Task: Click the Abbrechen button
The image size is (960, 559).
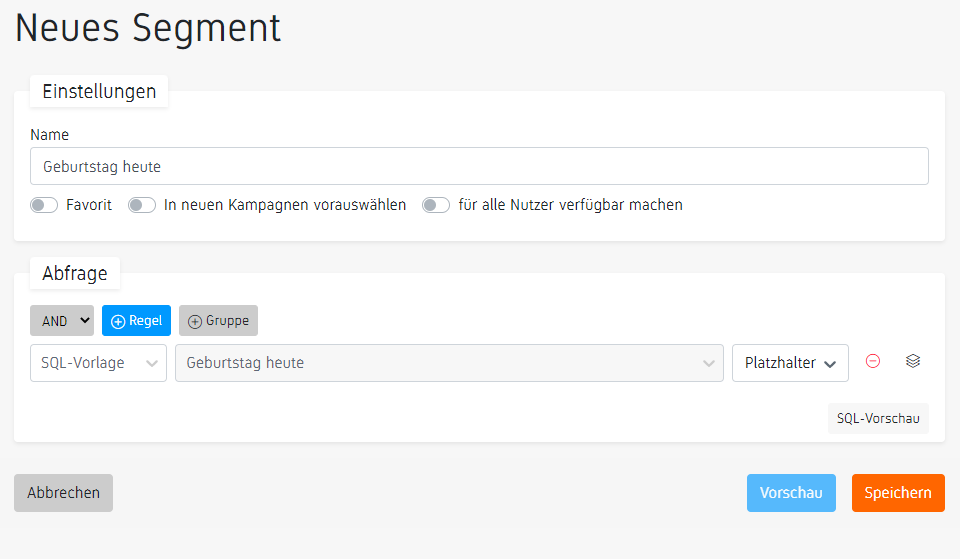Action: 63,493
